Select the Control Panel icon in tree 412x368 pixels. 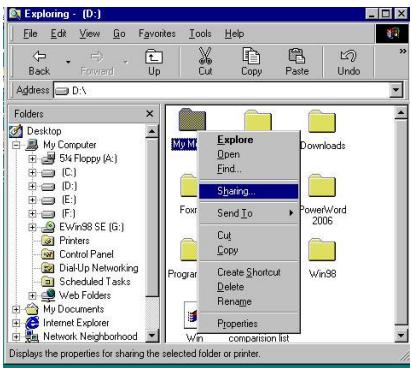[48, 254]
